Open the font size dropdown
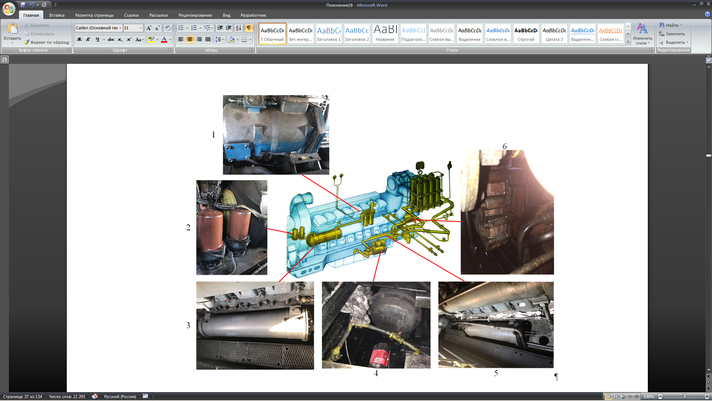 point(139,28)
